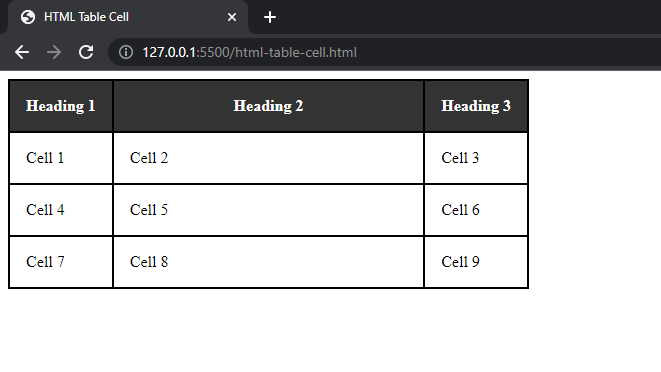Image resolution: width=661 pixels, height=372 pixels.
Task: Reload the current page
Action: pyautogui.click(x=86, y=52)
